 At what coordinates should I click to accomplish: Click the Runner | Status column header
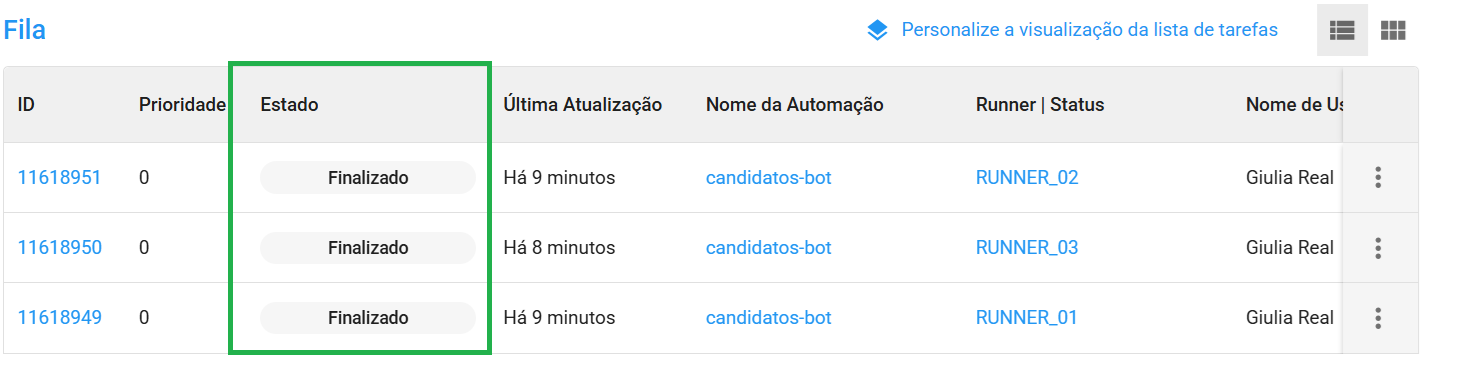pyautogui.click(x=1040, y=105)
